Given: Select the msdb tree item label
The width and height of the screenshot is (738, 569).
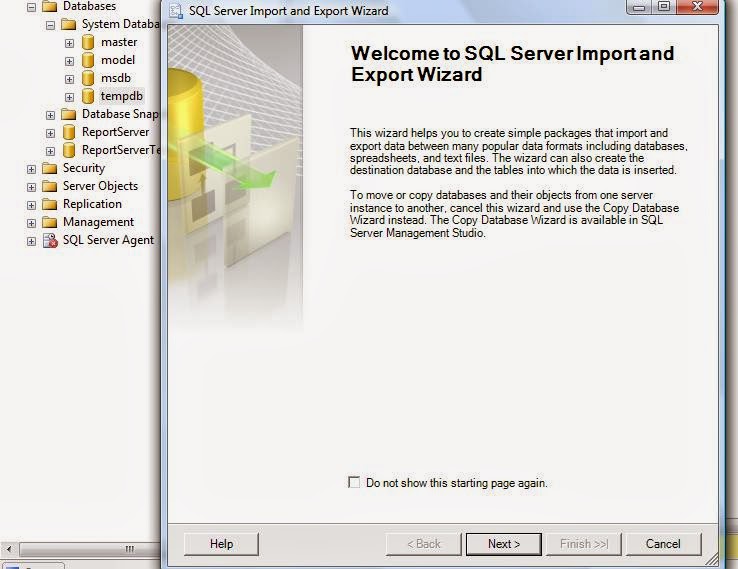Looking at the screenshot, I should pos(116,78).
